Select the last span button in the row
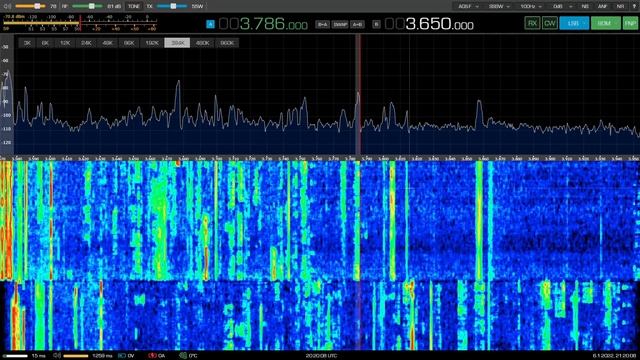 coord(227,43)
